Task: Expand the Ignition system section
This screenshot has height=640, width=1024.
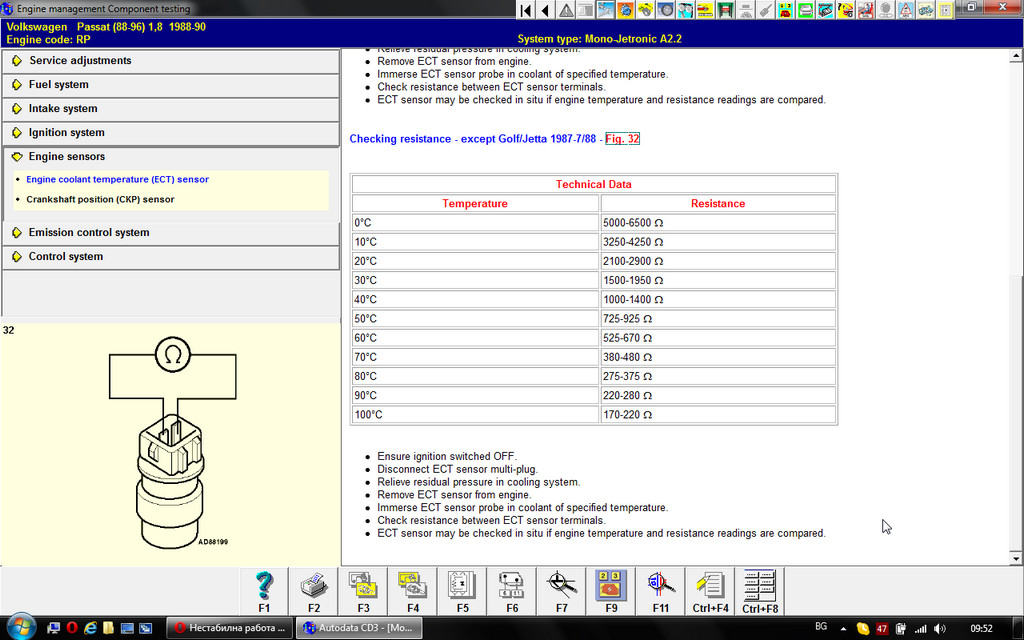Action: tap(66, 133)
